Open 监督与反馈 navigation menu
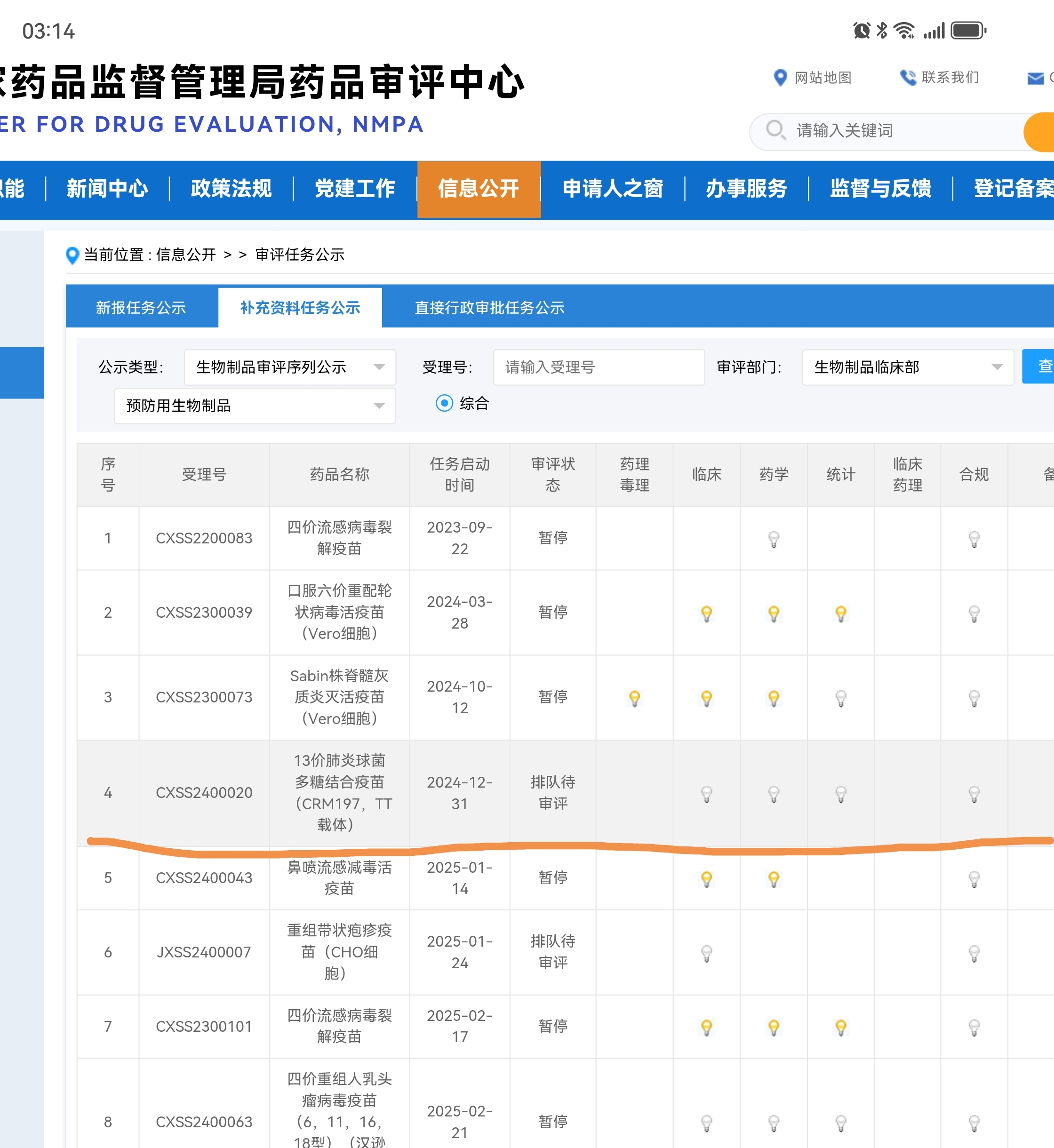Screen dimensions: 1054x1148 pyautogui.click(x=881, y=188)
